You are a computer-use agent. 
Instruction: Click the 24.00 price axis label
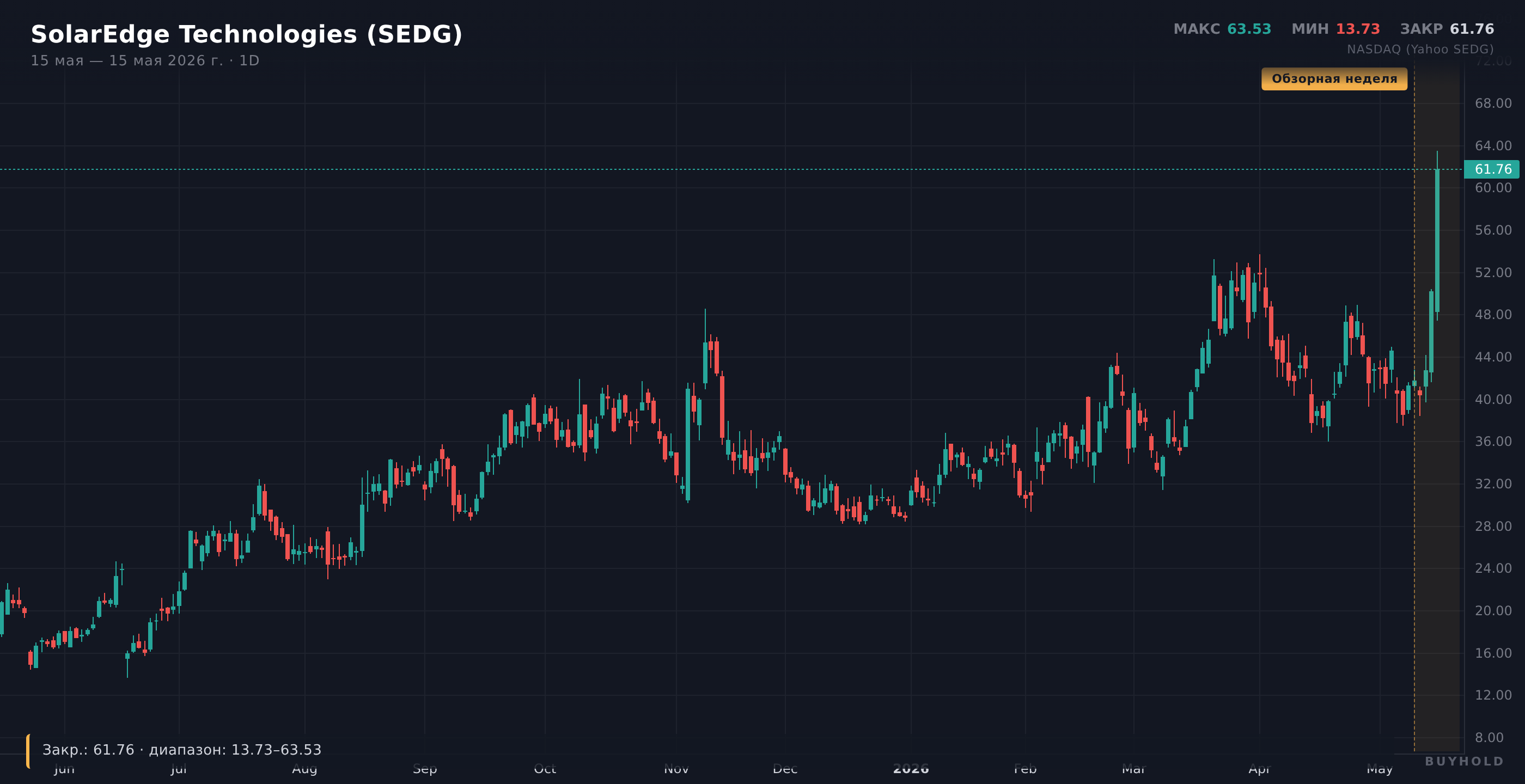click(1493, 568)
